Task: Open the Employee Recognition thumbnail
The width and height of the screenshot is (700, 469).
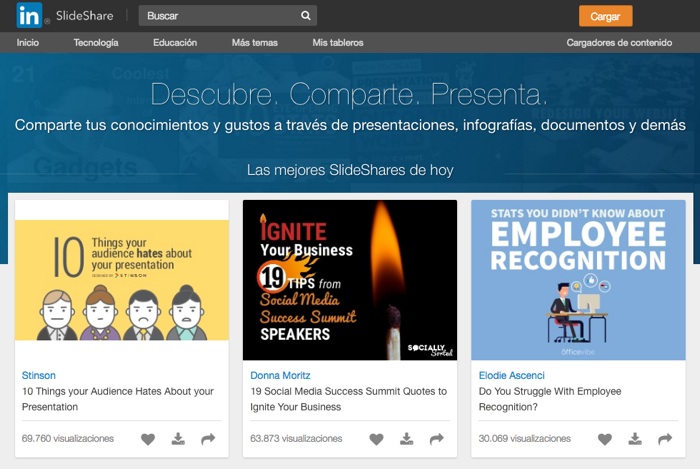Action: (578, 280)
